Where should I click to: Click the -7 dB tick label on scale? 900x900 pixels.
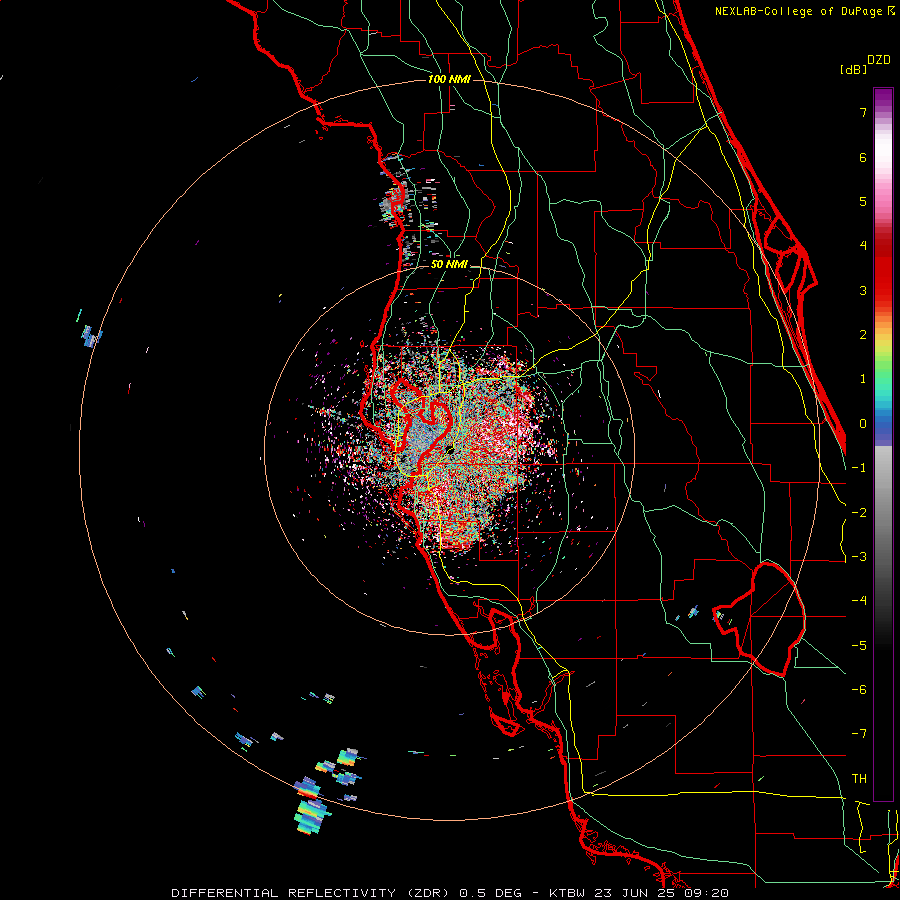point(859,734)
